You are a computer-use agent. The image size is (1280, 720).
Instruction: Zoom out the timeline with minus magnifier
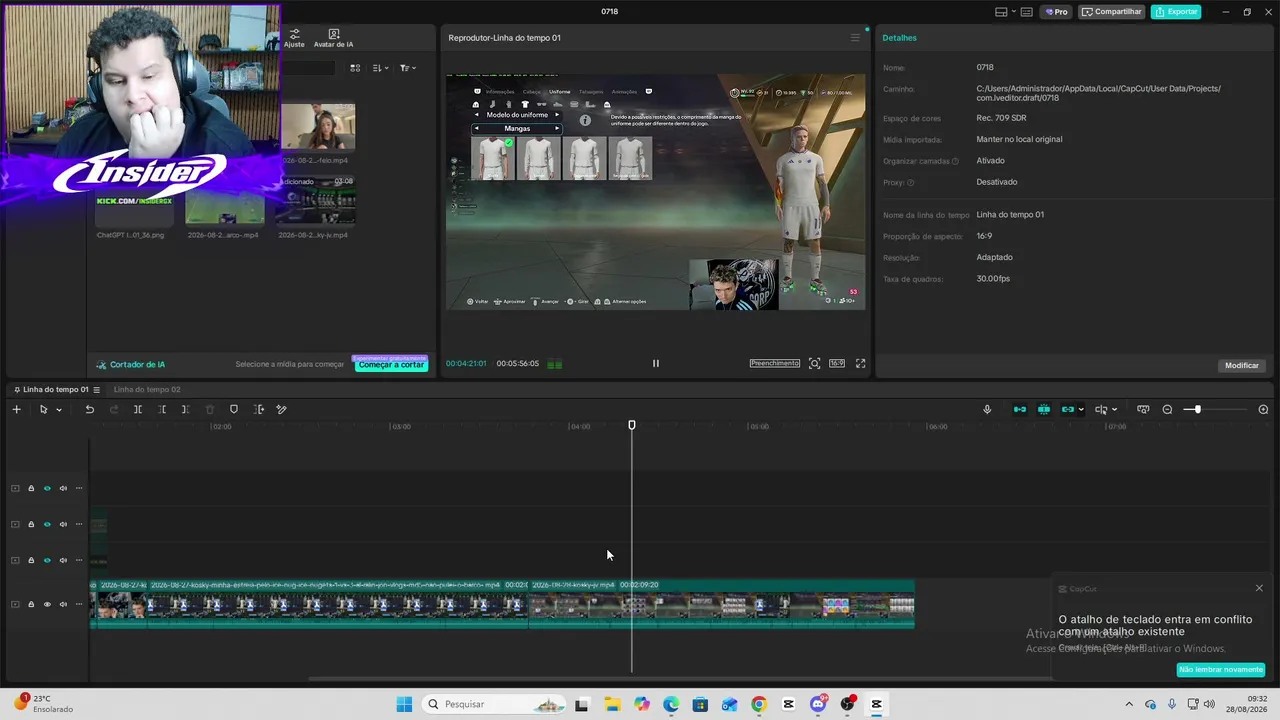(x=1167, y=409)
